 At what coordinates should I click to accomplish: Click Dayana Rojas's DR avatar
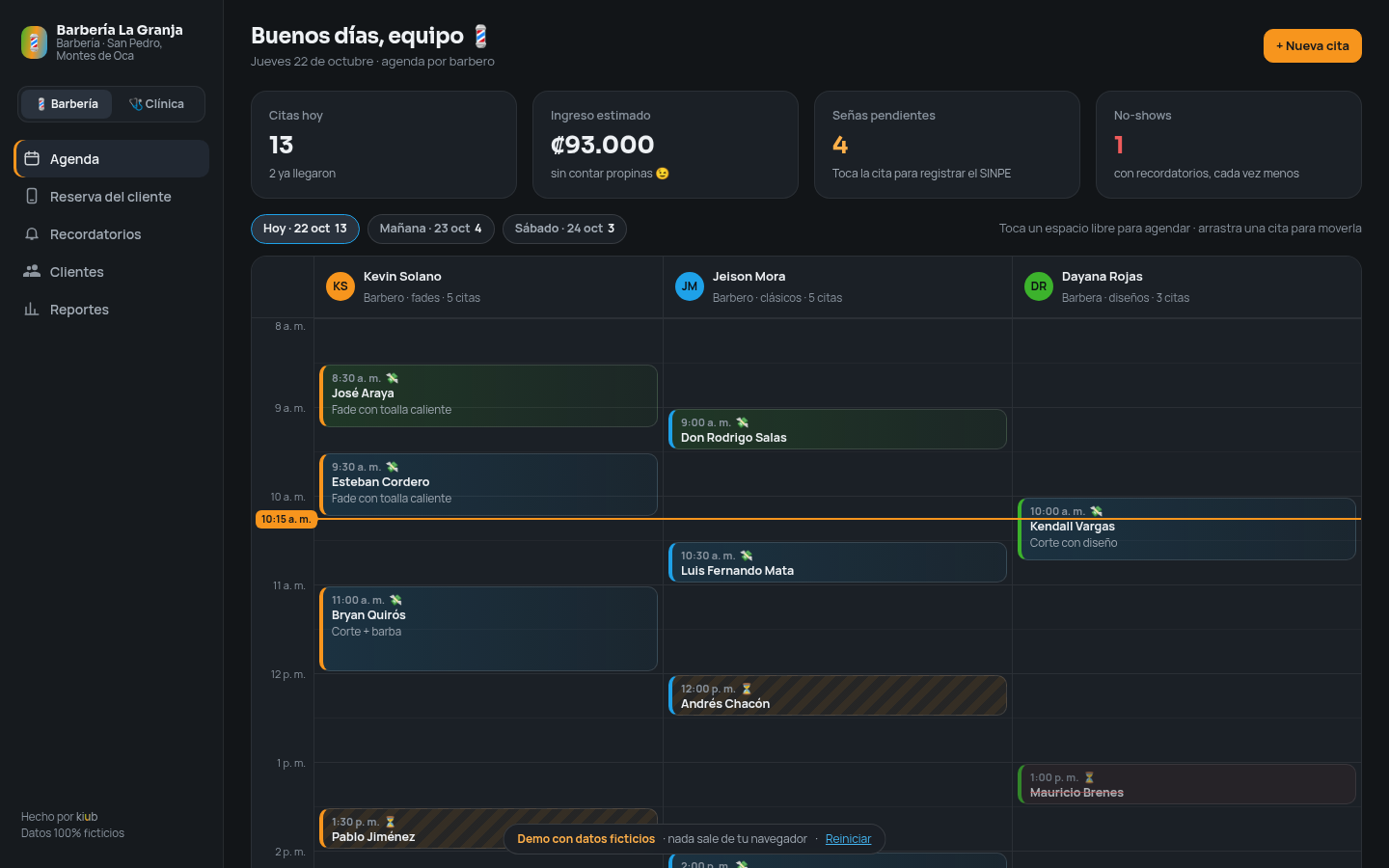tap(1039, 286)
